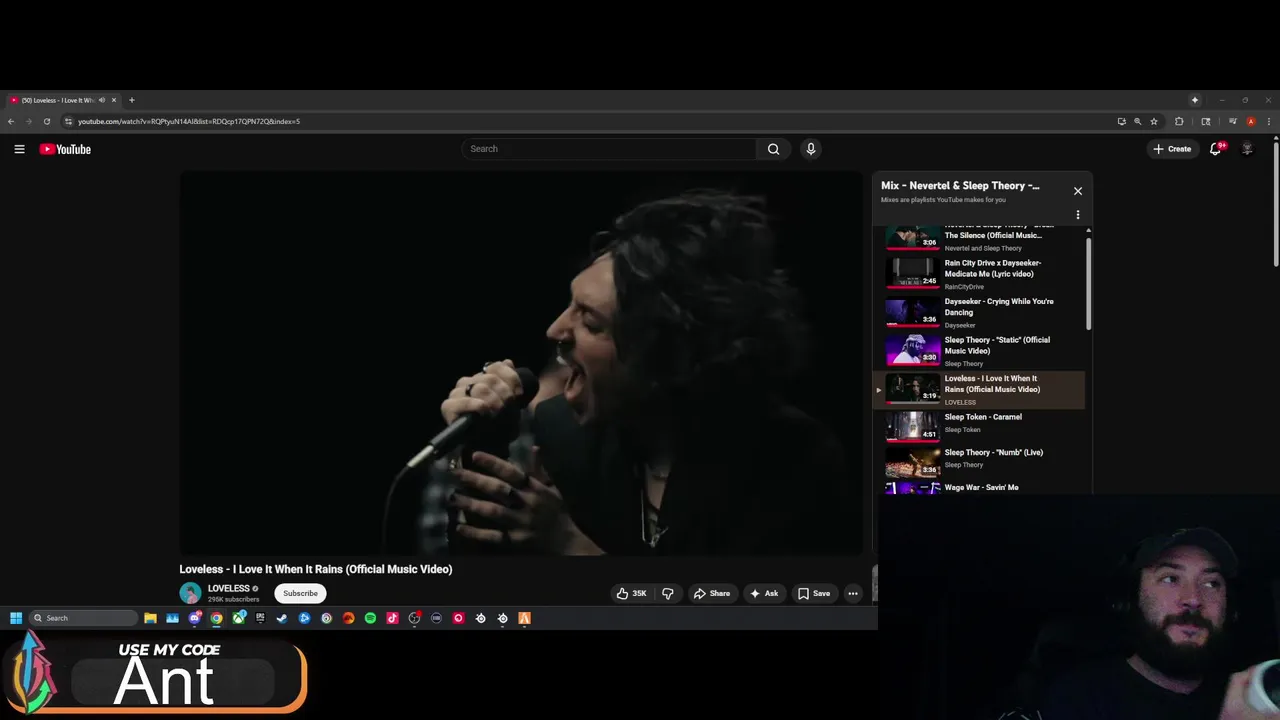The width and height of the screenshot is (1280, 720).
Task: Open zoom control in address bar
Action: 1137,121
